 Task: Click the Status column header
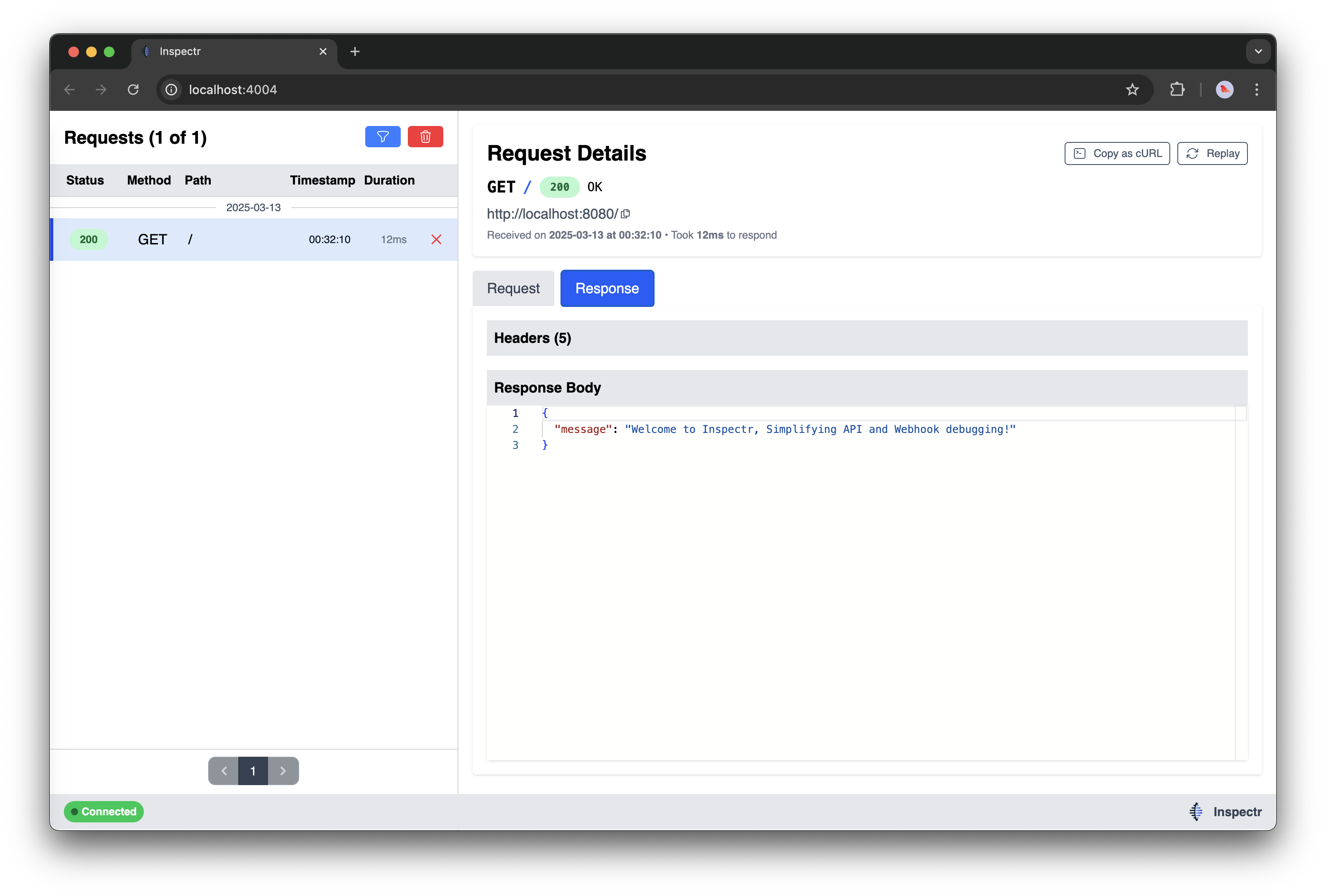pyautogui.click(x=85, y=180)
